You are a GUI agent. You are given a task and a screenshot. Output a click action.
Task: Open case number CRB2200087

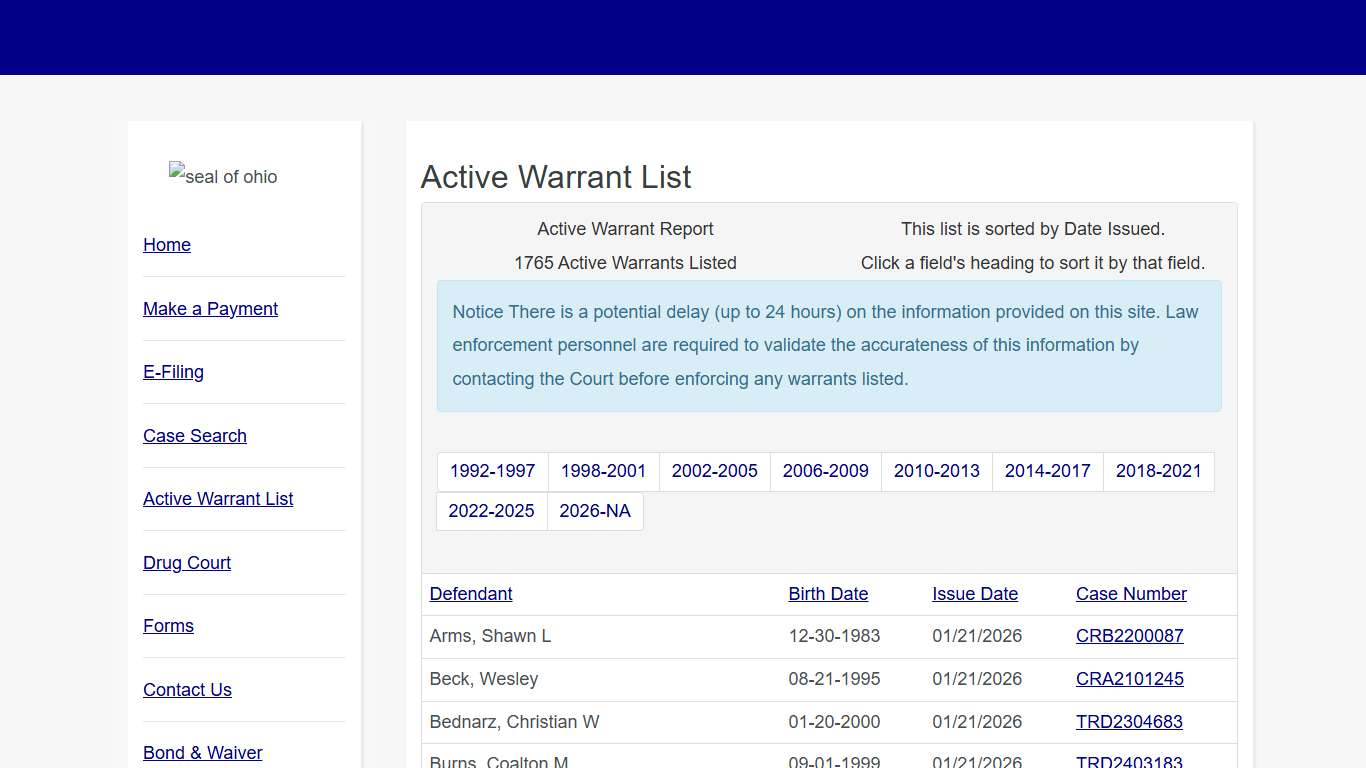[x=1129, y=636]
